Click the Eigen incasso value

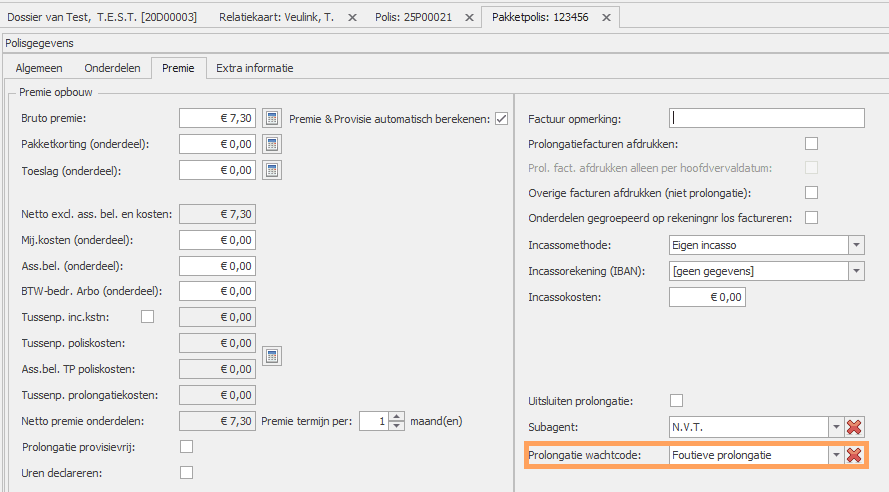759,245
